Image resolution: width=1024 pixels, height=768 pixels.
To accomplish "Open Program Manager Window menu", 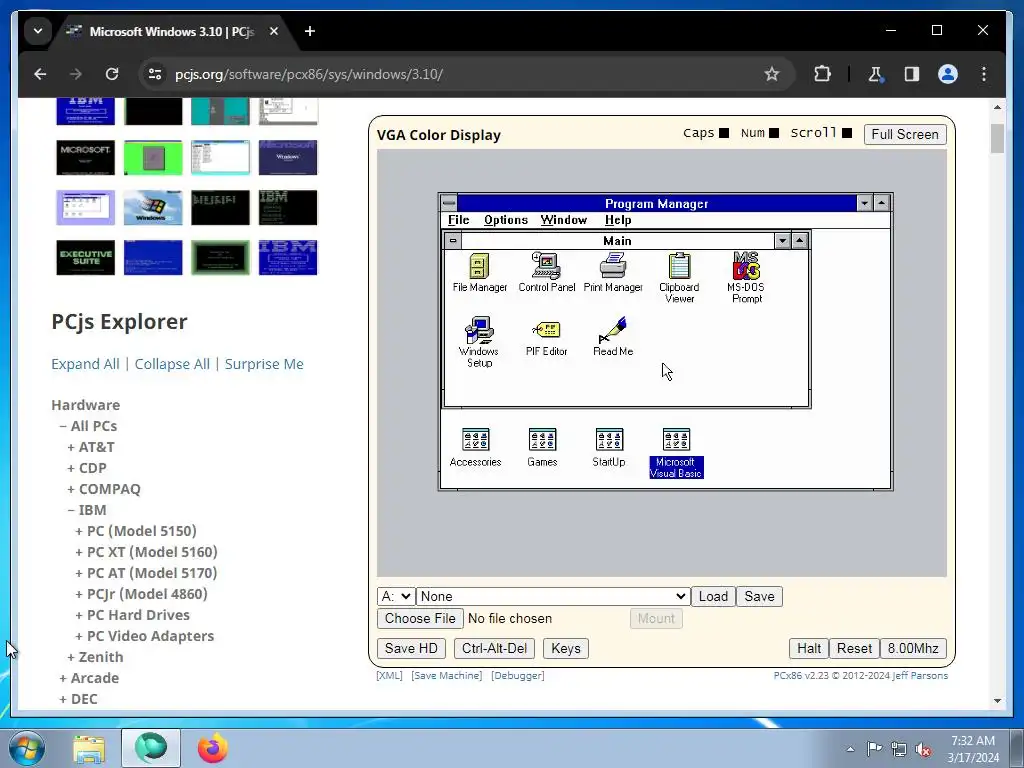I will tap(564, 220).
